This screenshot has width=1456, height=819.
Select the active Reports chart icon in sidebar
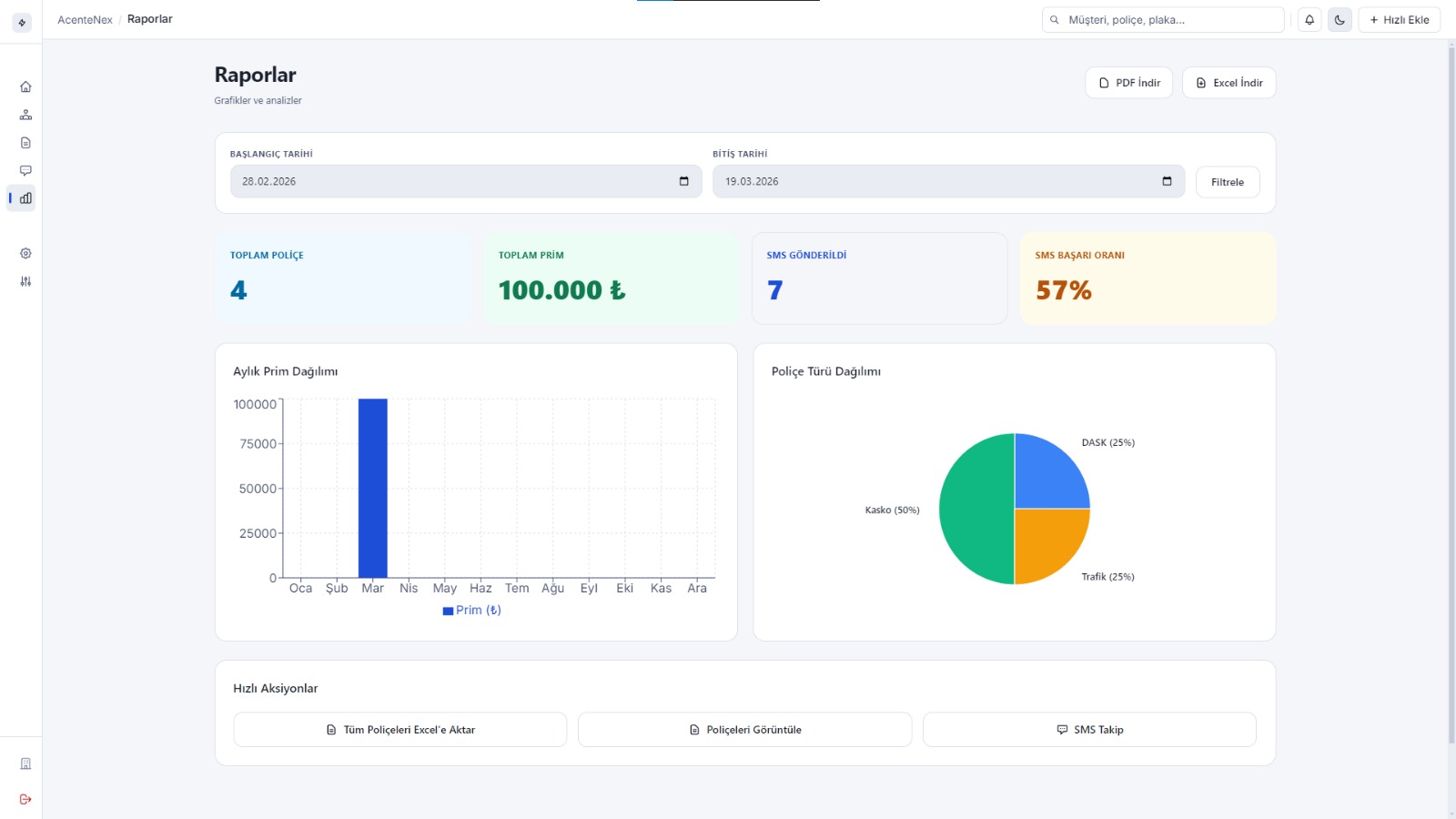[x=25, y=198]
